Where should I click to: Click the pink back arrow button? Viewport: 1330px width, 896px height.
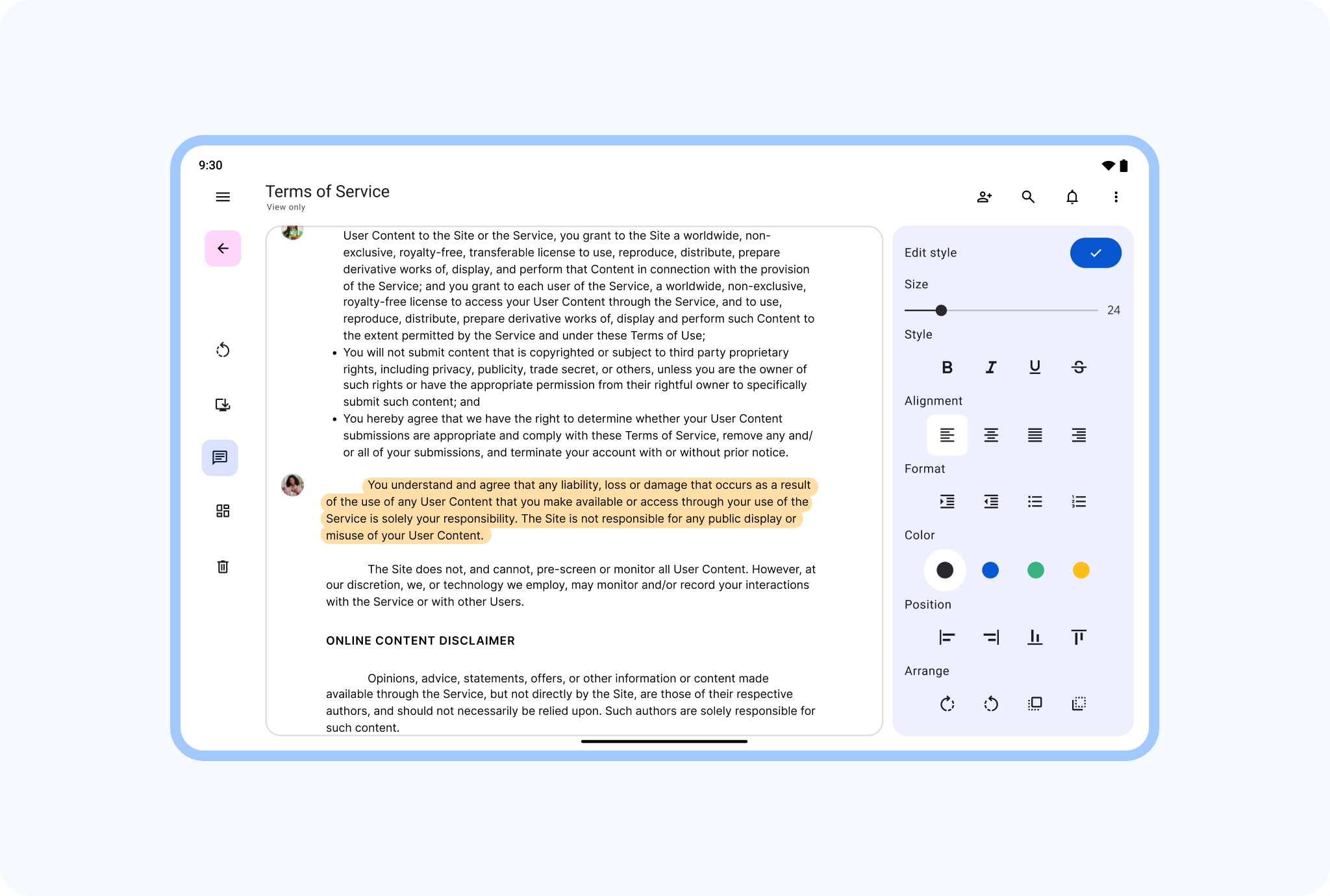pos(223,248)
